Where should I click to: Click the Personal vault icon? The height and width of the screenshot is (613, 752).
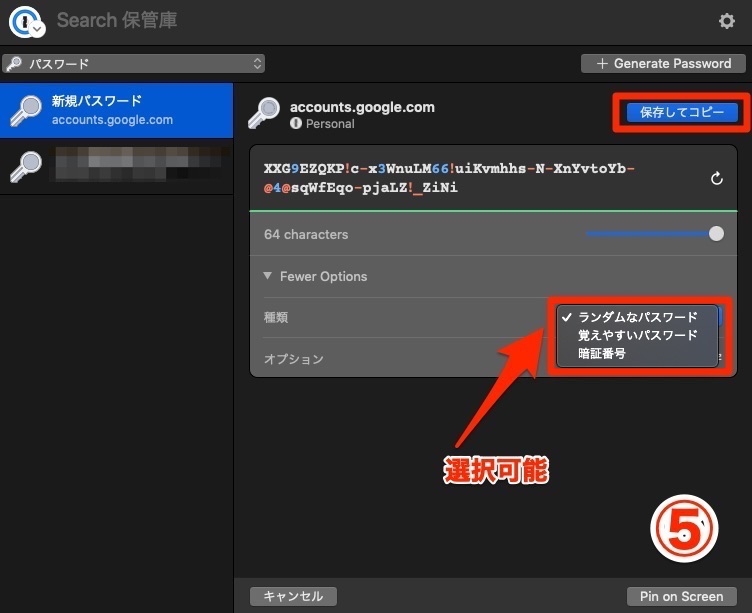pos(296,124)
